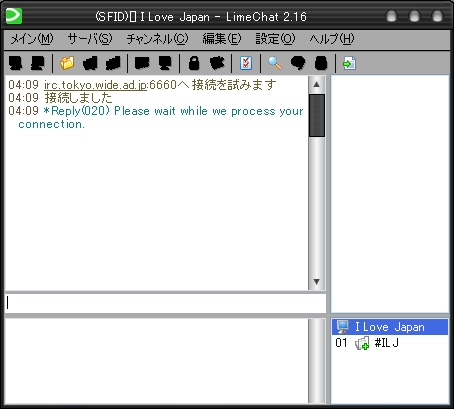454x409 pixels.
Task: Click the LimeChat green logo icon
Action: click(x=14, y=16)
